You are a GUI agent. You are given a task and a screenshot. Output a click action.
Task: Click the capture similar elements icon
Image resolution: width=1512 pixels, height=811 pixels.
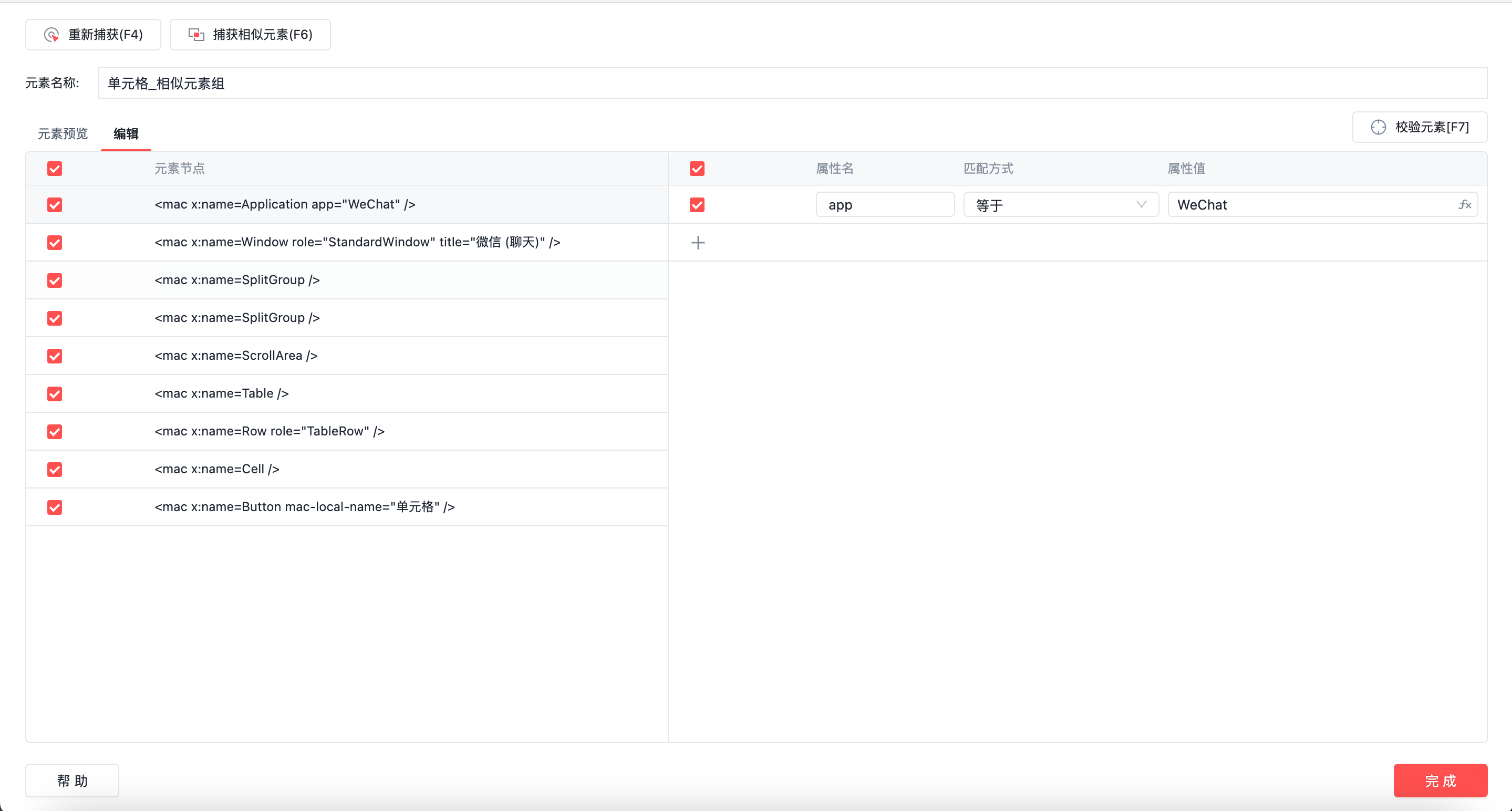pos(196,35)
